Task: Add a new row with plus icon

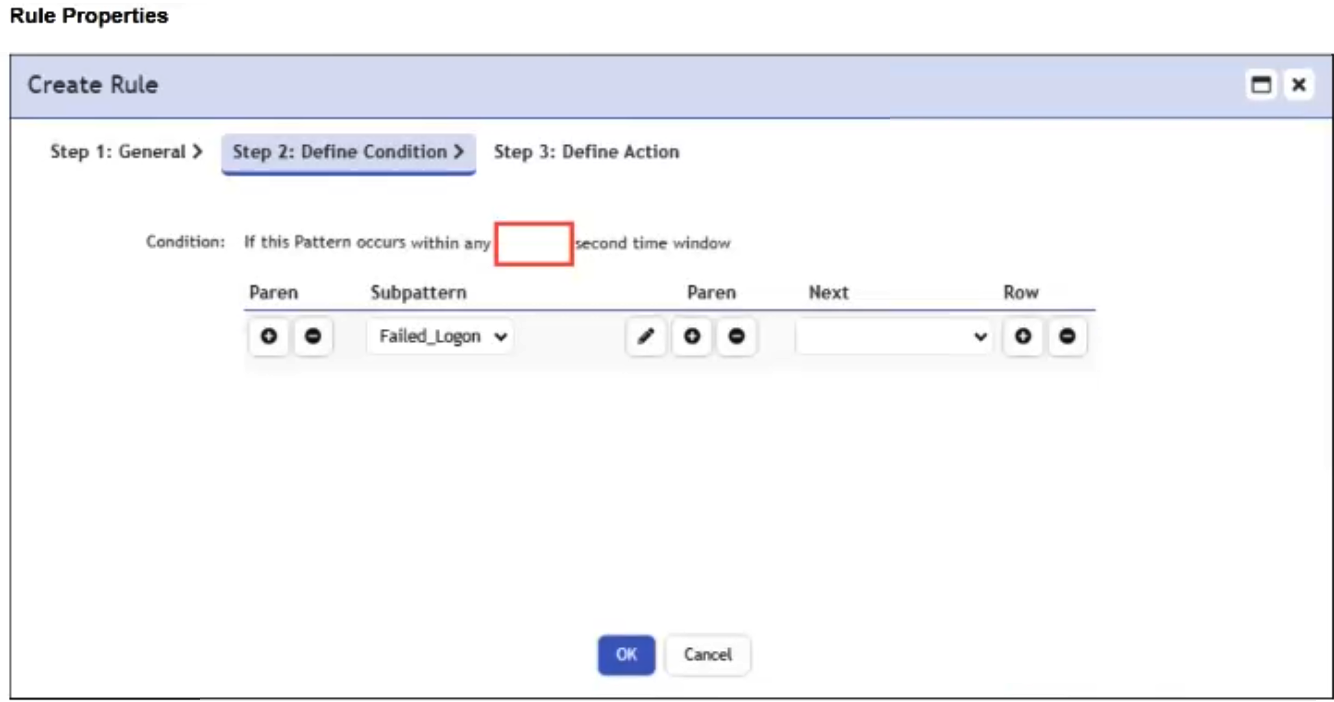Action: point(1022,337)
